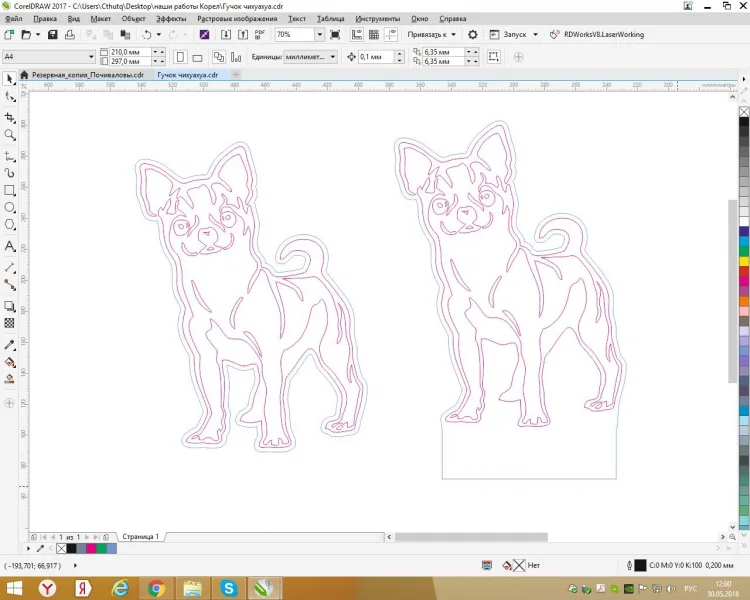The width and height of the screenshot is (750, 600).
Task: Select the Artistic Media tool
Action: pyautogui.click(x=10, y=173)
